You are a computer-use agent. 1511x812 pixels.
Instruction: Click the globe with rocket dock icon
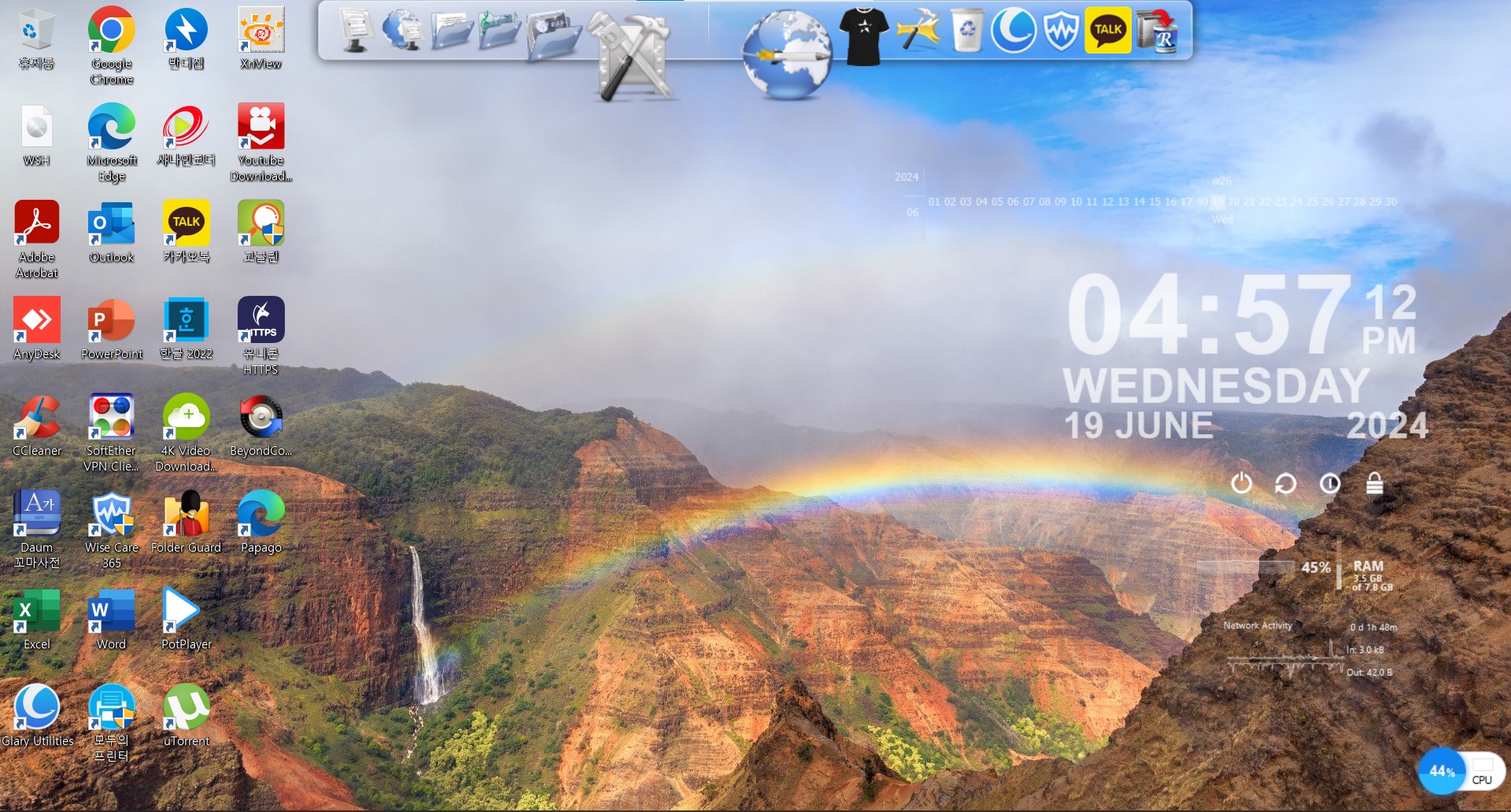pyautogui.click(x=787, y=54)
